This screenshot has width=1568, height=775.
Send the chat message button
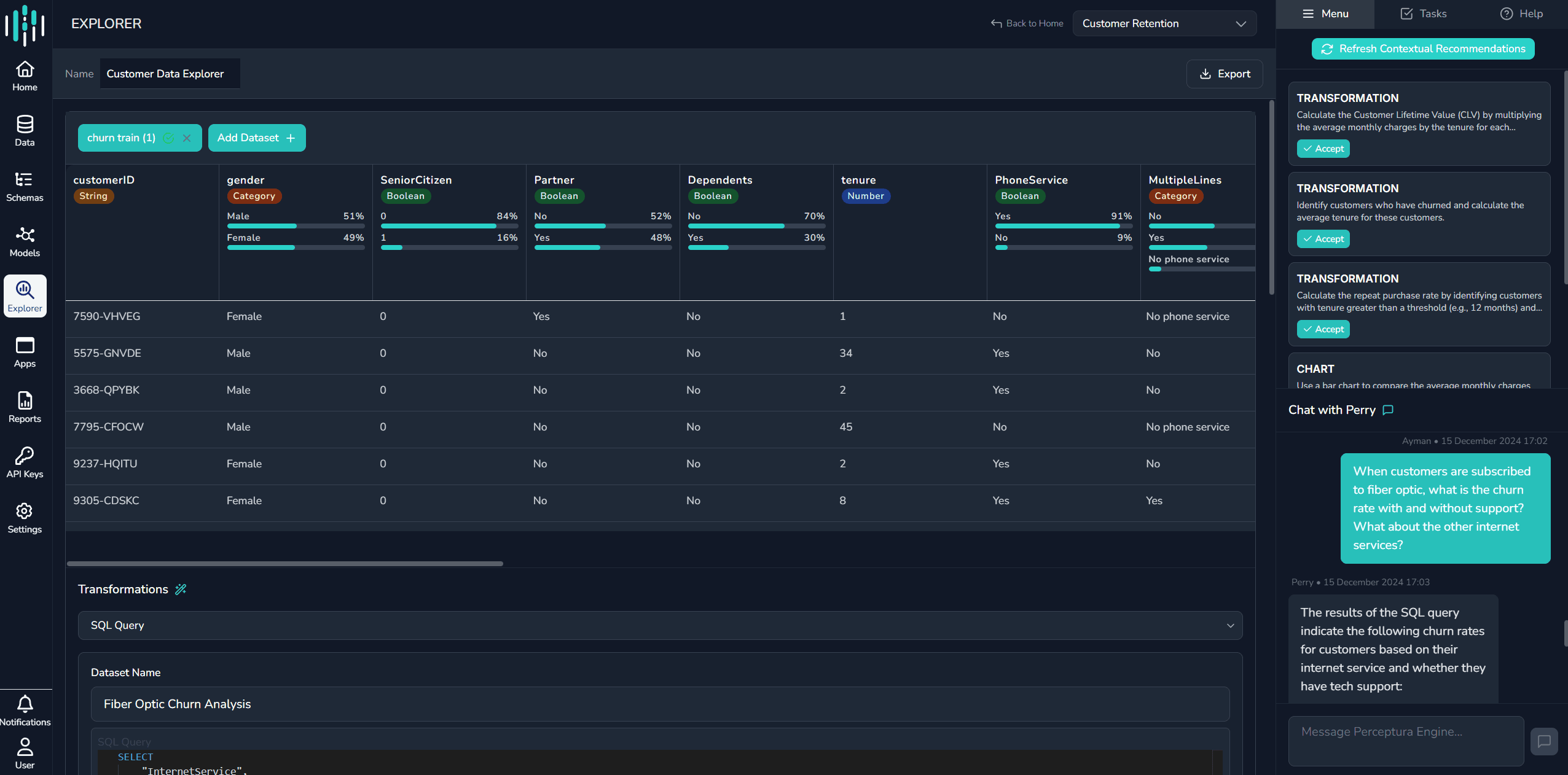tap(1544, 741)
